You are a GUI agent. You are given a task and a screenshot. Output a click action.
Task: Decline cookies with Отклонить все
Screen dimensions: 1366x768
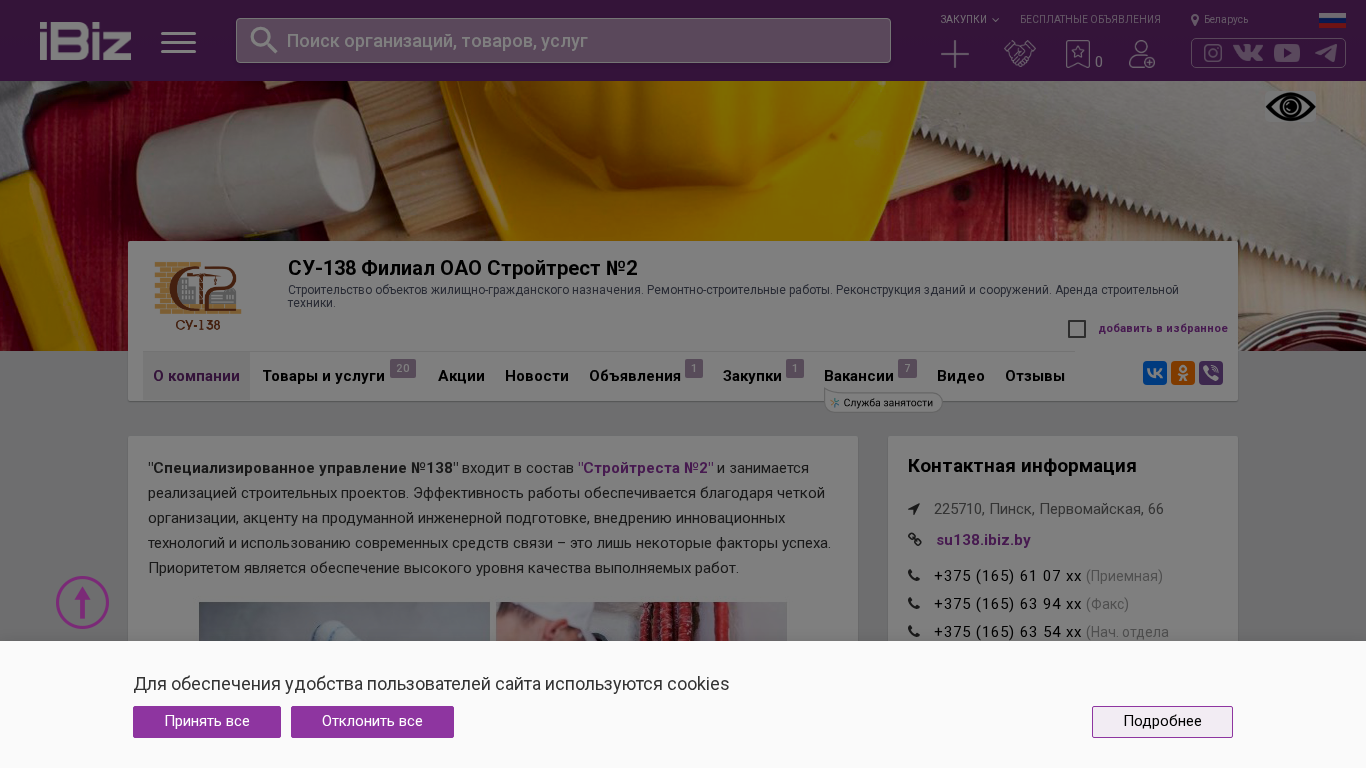372,722
